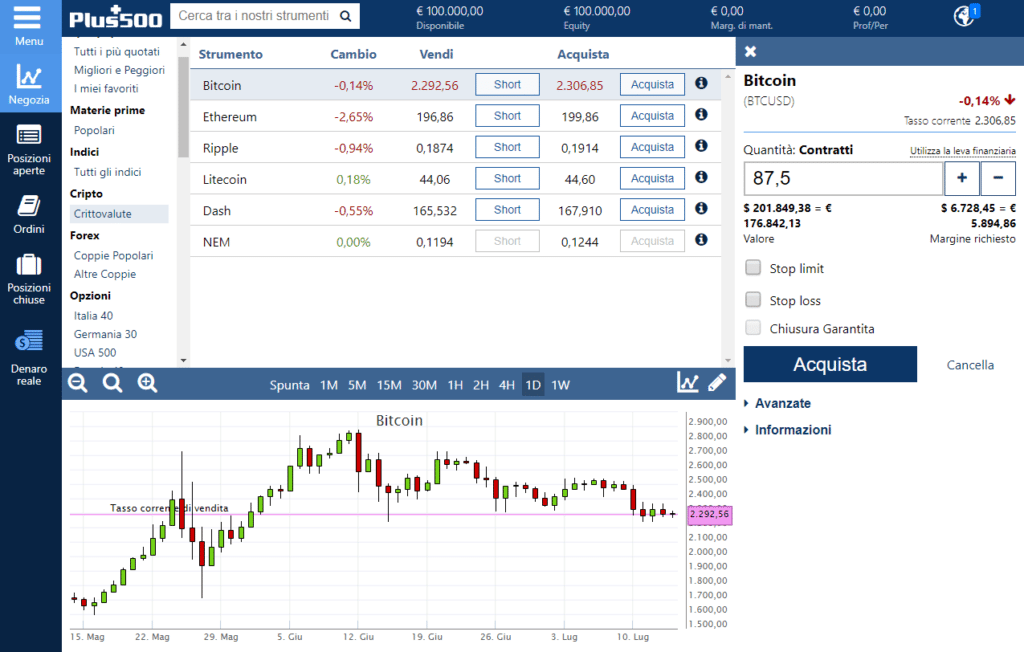The image size is (1024, 652).
Task: Open Germania 30 options category
Action: [x=105, y=334]
